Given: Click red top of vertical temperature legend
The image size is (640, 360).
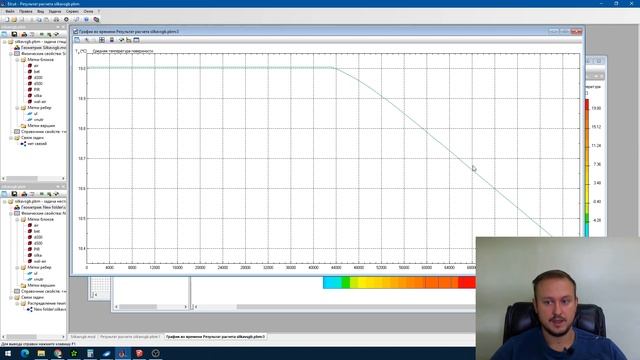Looking at the screenshot, I should 587,104.
